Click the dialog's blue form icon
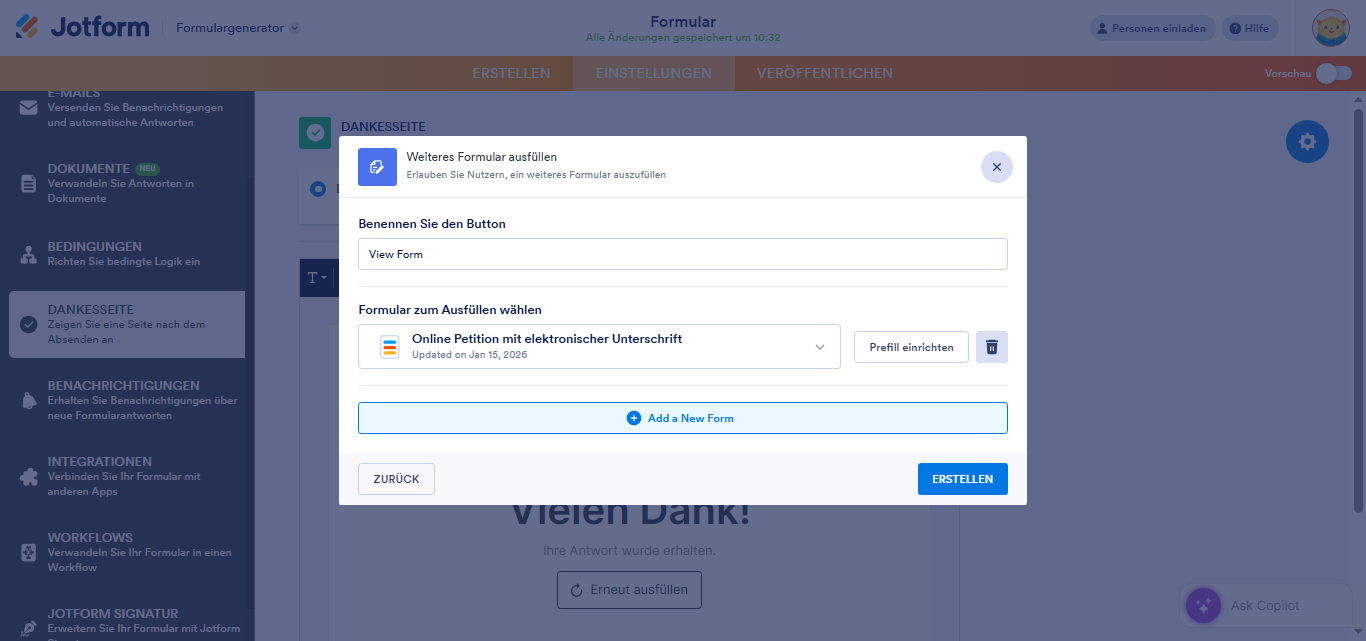The image size is (1366, 641). 377,167
